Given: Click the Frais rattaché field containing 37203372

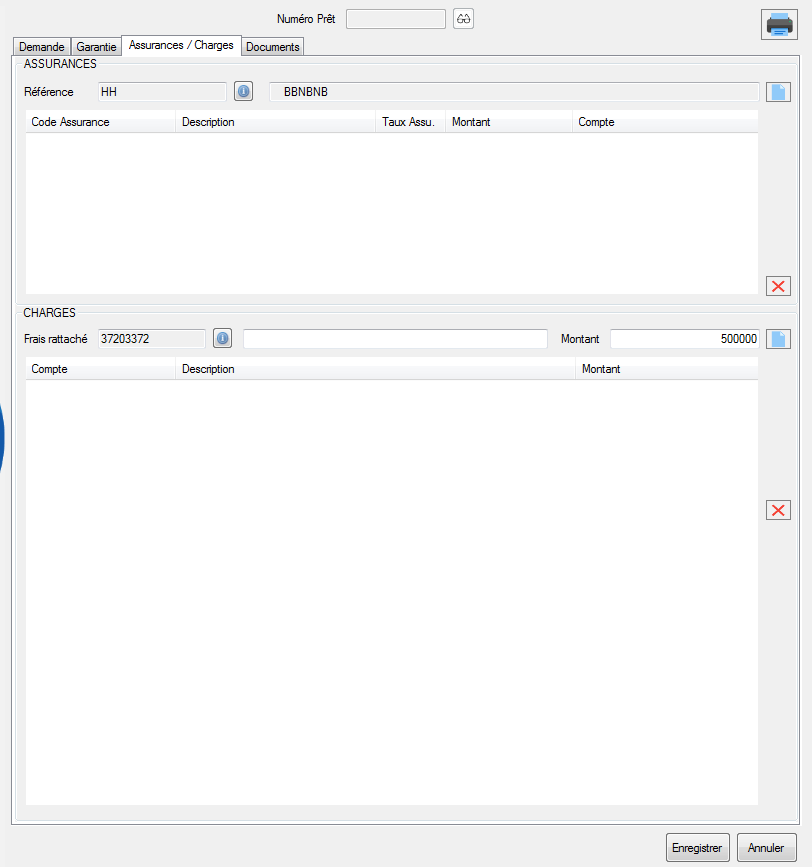Looking at the screenshot, I should click(151, 339).
